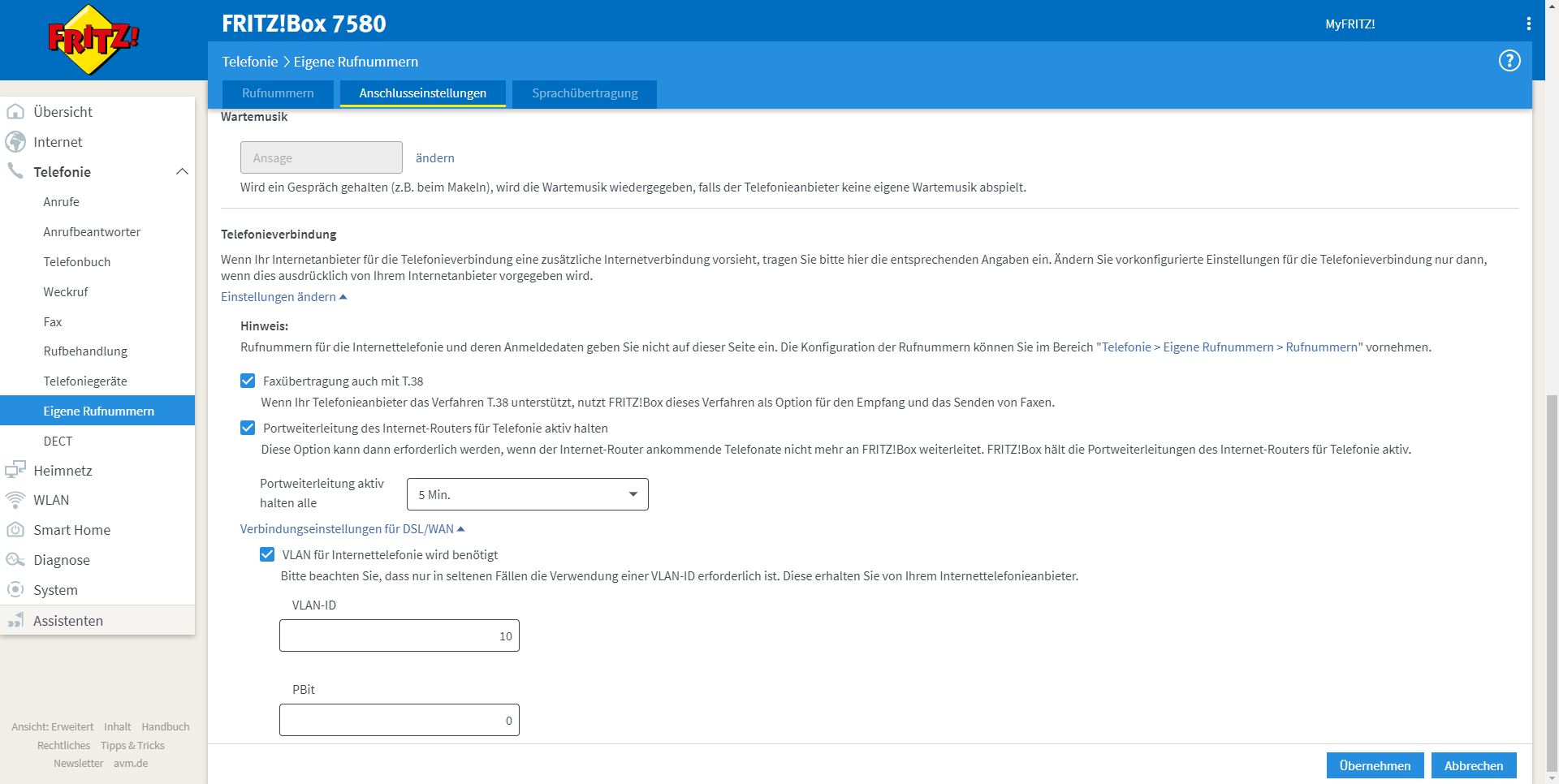The image size is (1559, 784).
Task: Disable Faxübertragung auch mit T.38 checkbox
Action: [248, 381]
